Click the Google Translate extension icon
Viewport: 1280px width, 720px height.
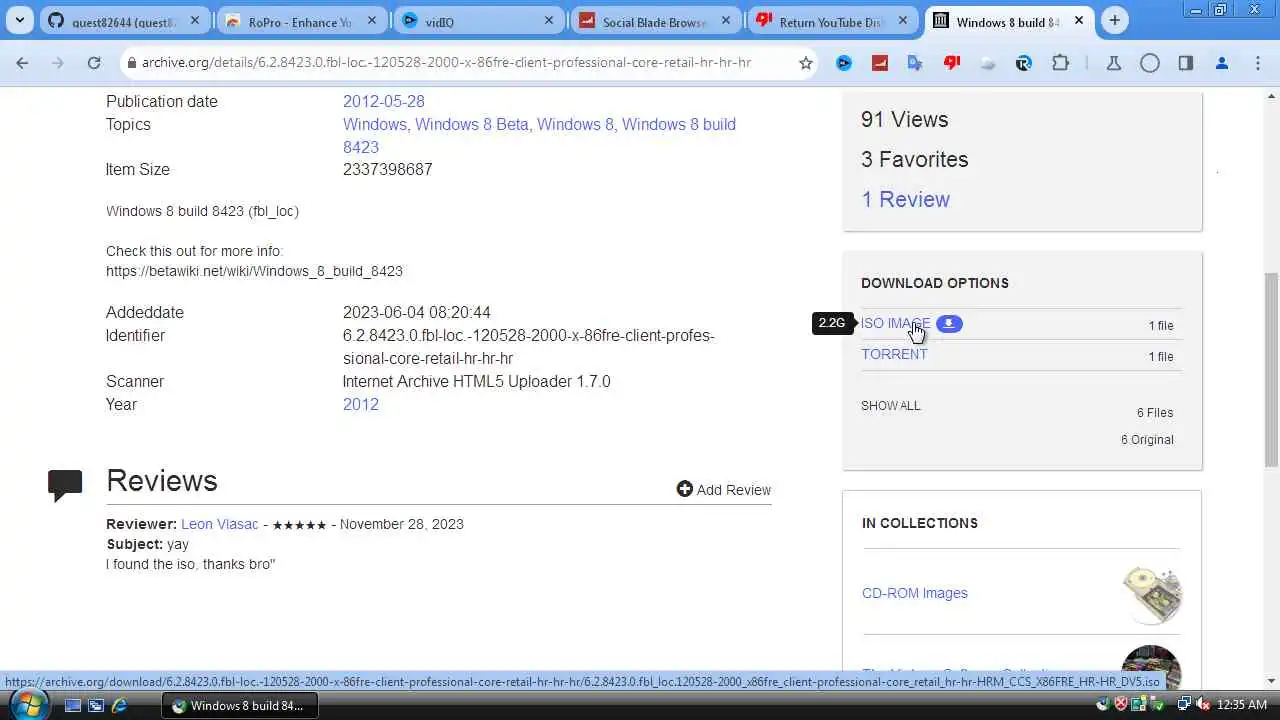pos(915,62)
